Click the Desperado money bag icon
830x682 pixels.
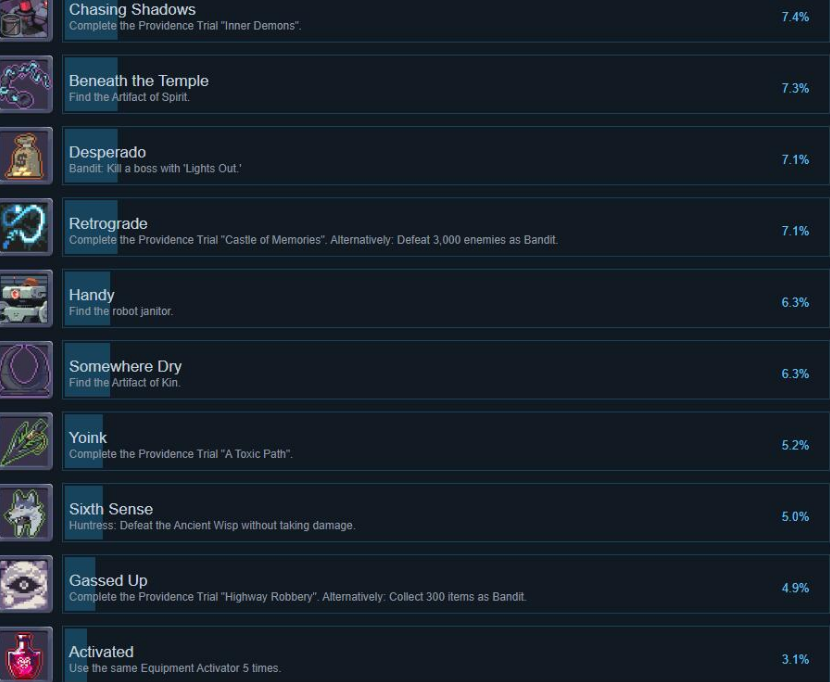(x=26, y=156)
